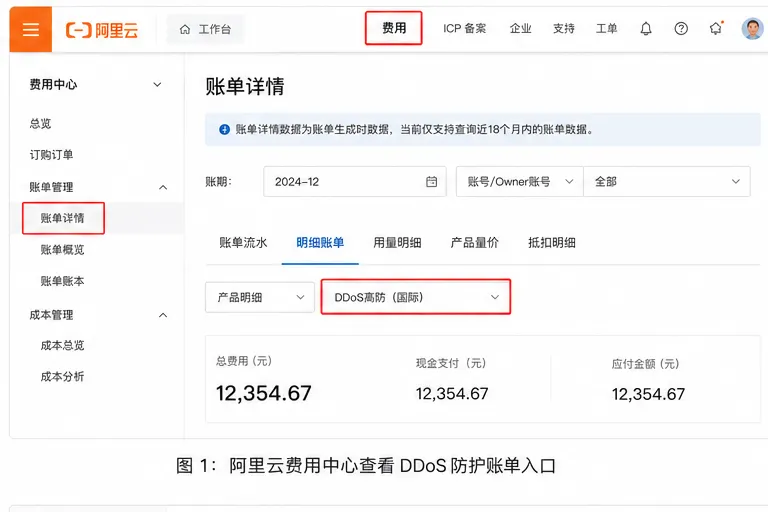Viewport: 768px width, 512px height.
Task: Click the 账期 date field showing 2024-12
Action: [355, 182]
